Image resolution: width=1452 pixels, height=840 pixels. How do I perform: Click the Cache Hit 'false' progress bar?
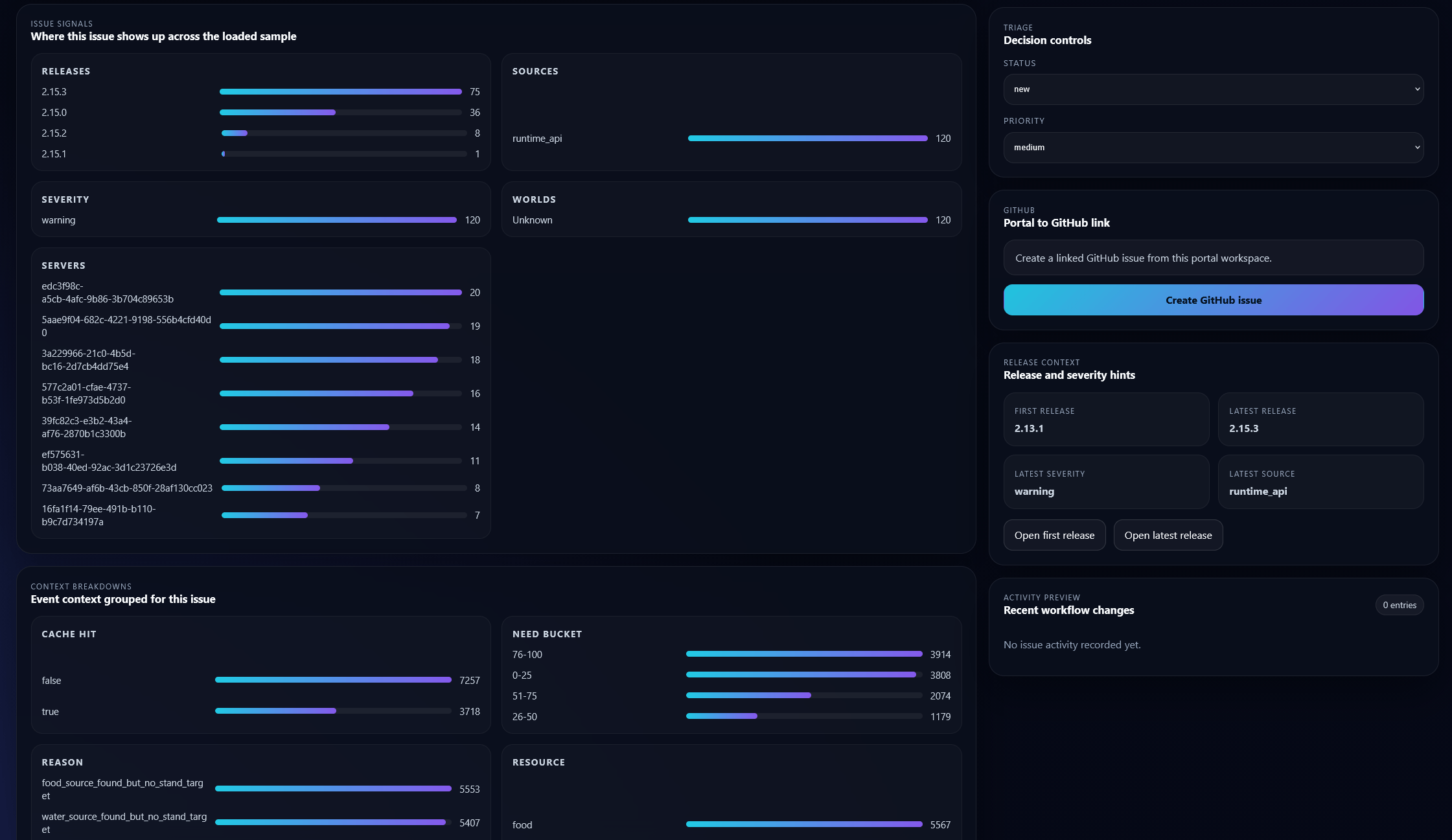tap(333, 680)
